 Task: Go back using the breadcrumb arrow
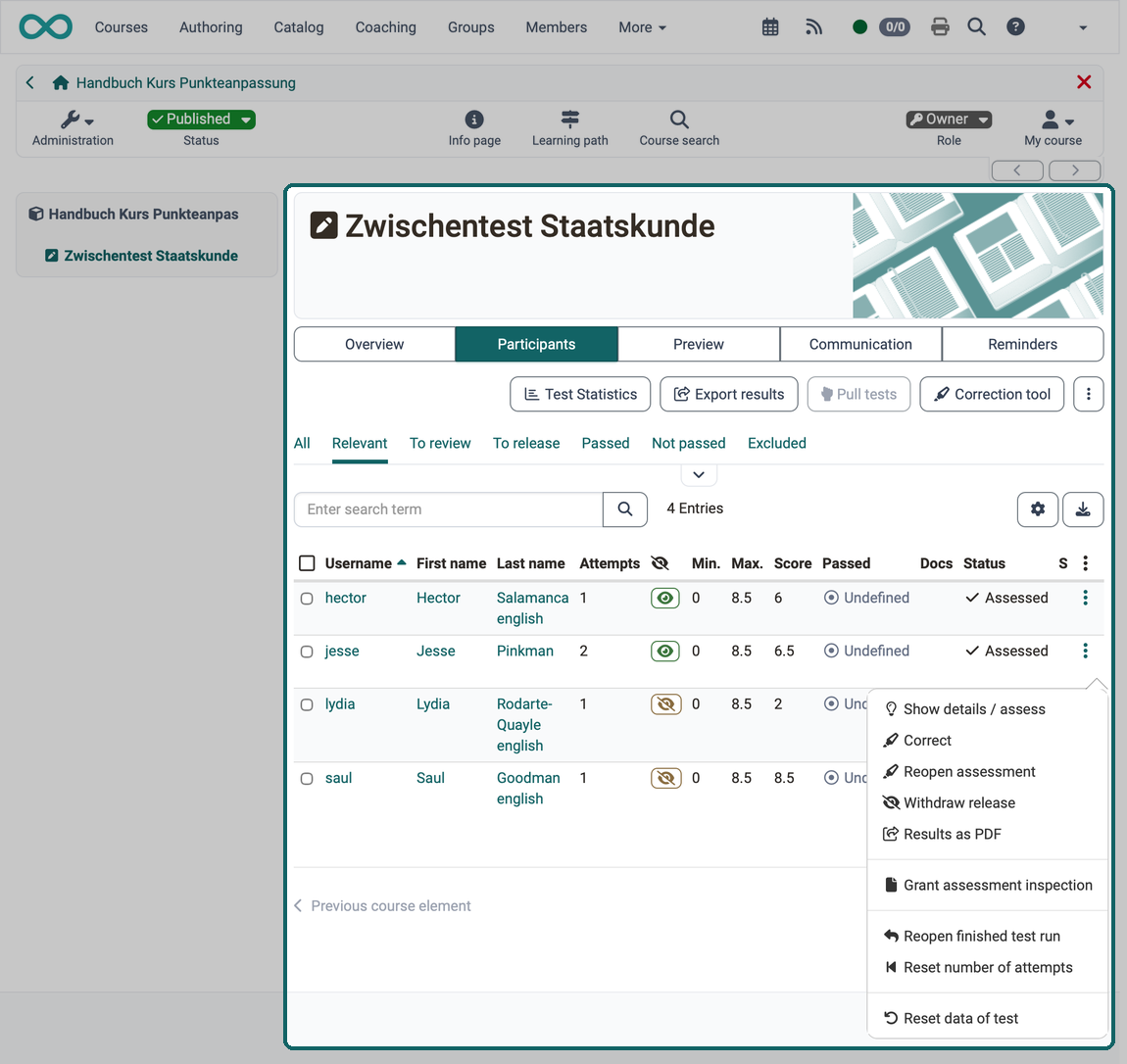click(30, 82)
